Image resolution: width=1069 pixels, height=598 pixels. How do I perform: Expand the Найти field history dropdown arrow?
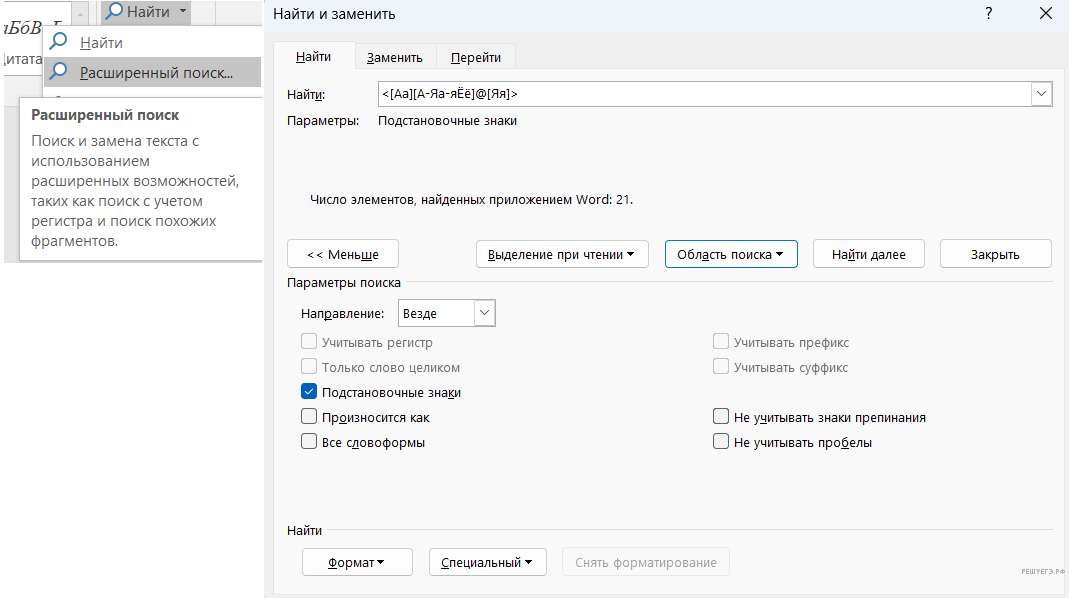pos(1041,94)
